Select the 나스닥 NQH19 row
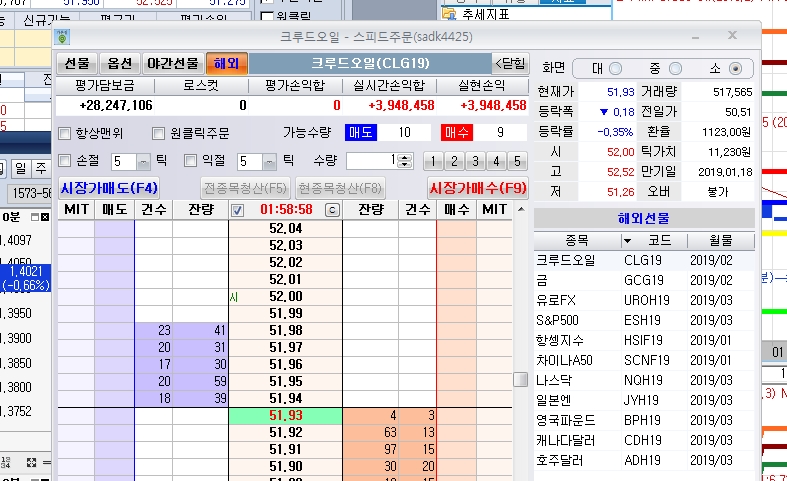Viewport: 787px width, 481px height. pos(644,381)
